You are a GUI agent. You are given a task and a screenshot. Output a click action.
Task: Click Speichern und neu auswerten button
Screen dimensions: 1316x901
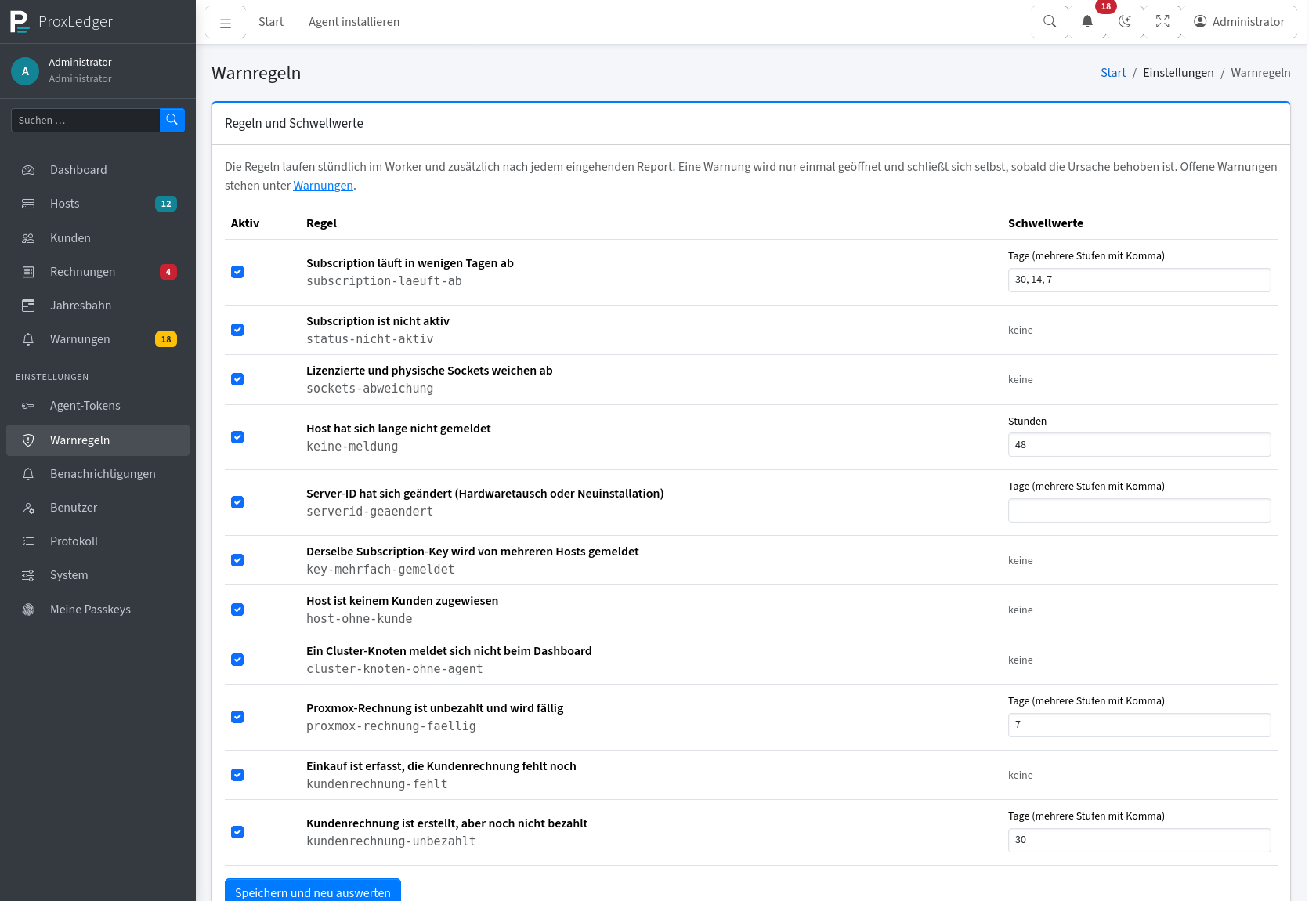click(313, 892)
